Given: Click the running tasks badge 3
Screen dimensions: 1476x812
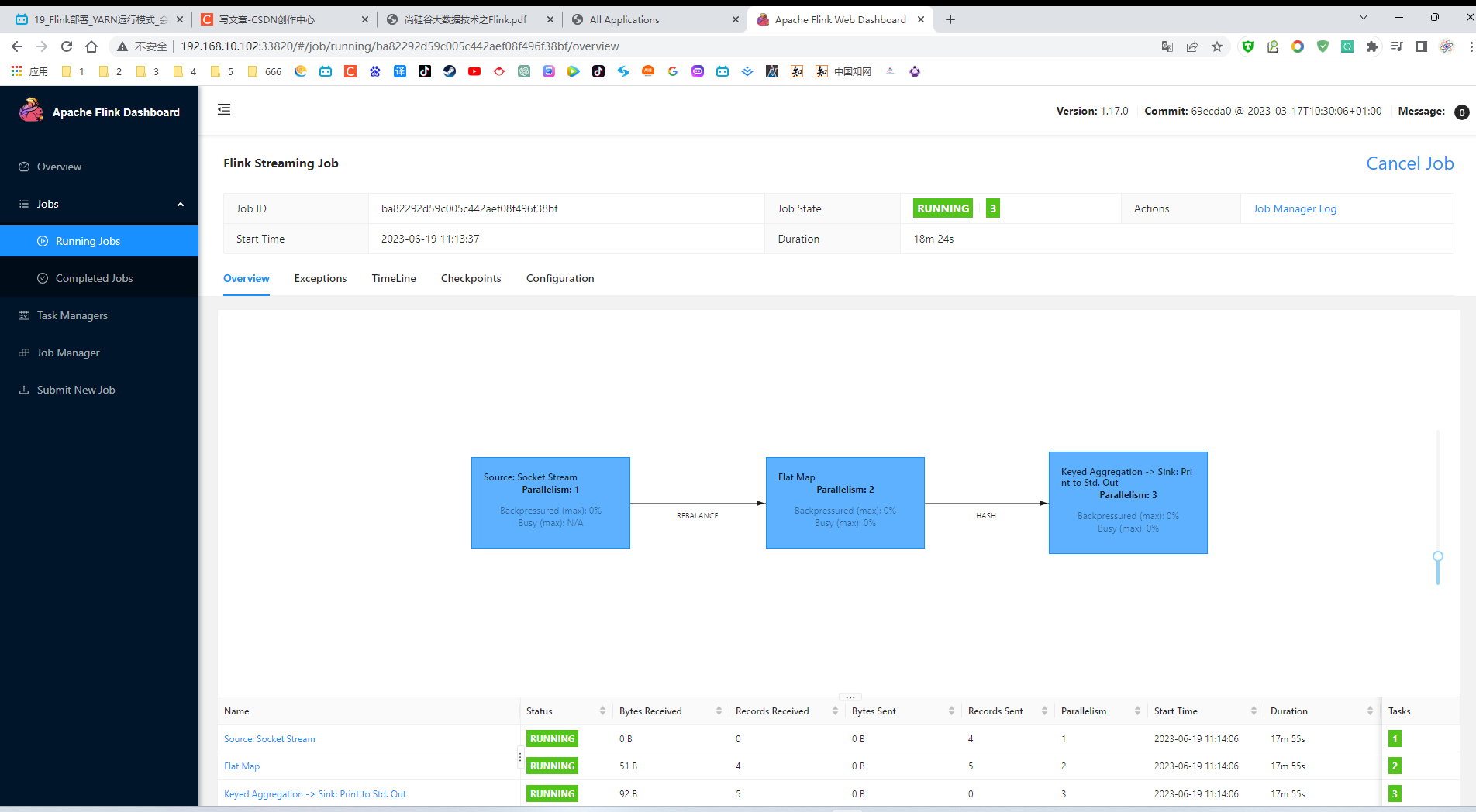Looking at the screenshot, I should [992, 208].
